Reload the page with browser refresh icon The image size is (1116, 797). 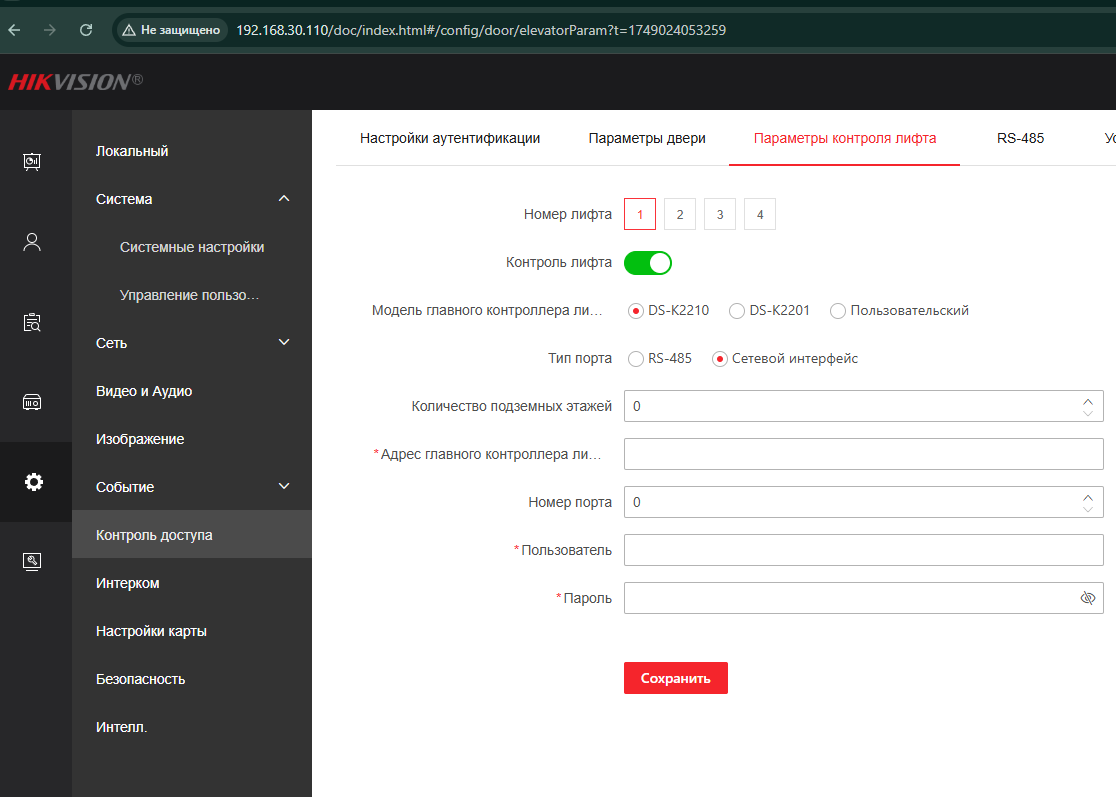(86, 30)
